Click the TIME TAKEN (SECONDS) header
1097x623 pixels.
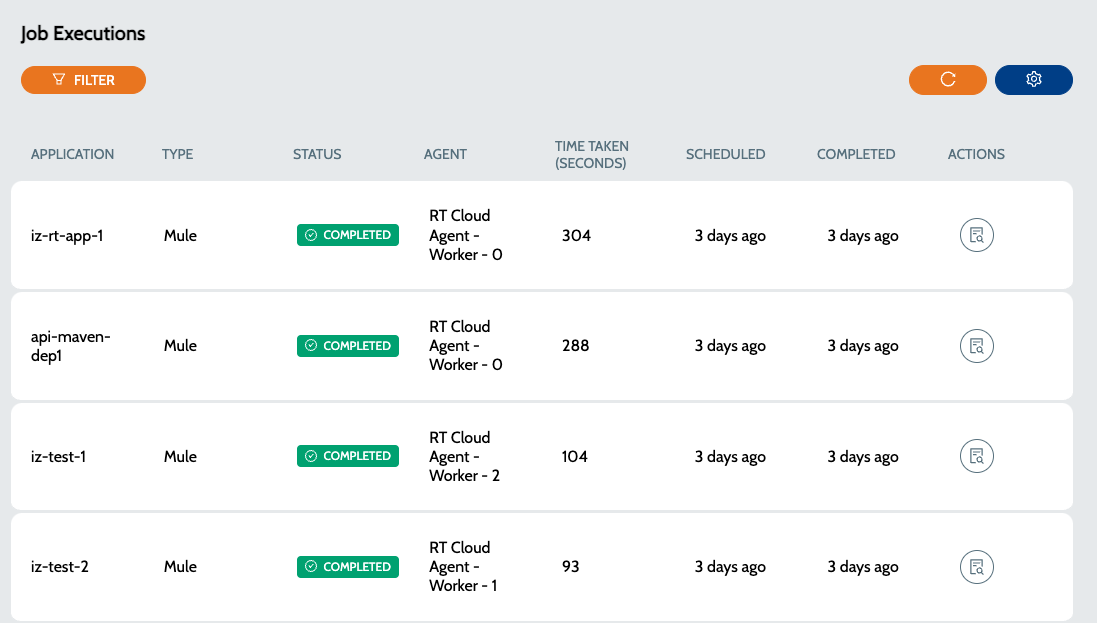(x=591, y=155)
